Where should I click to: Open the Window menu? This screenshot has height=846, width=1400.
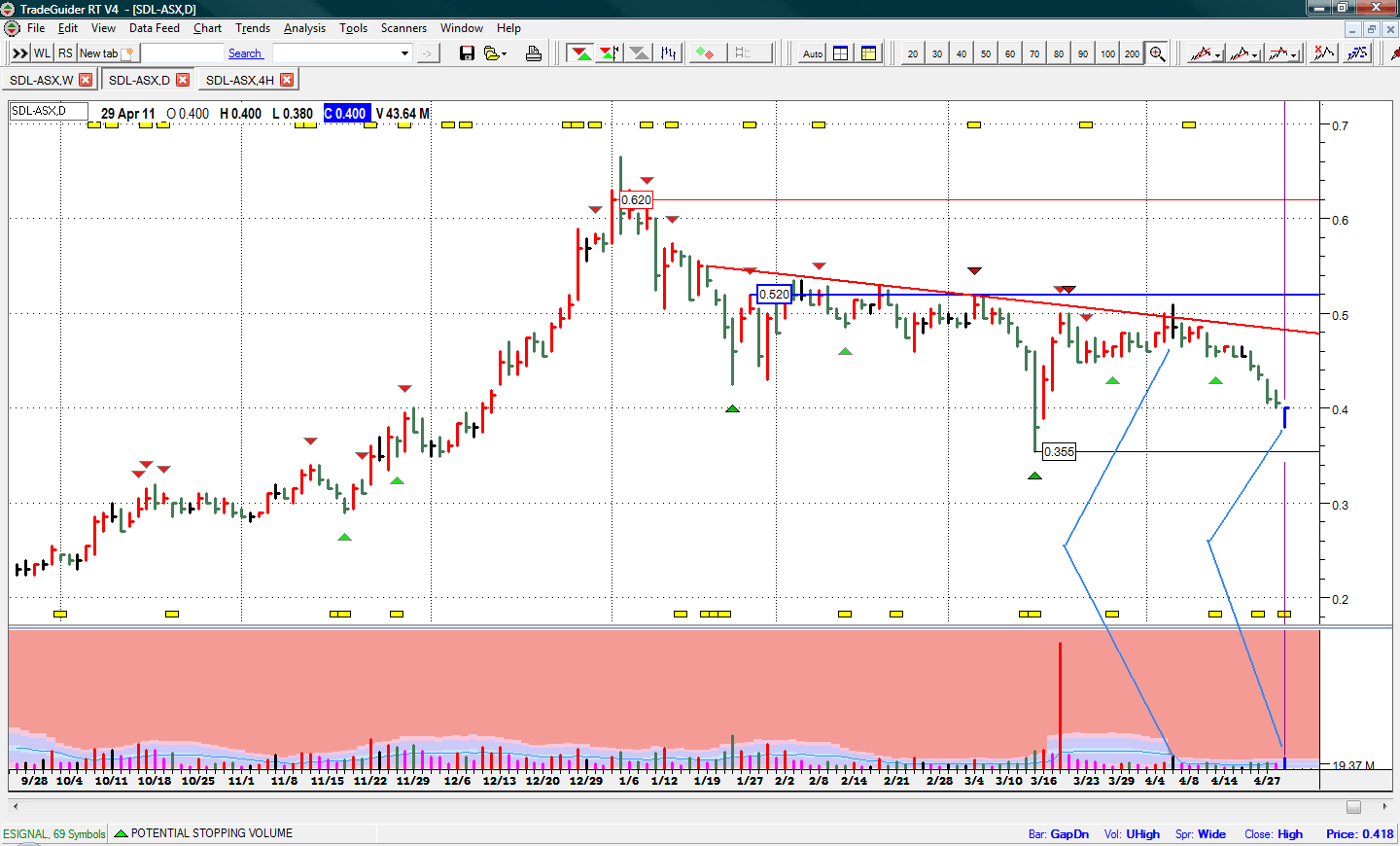[x=462, y=28]
